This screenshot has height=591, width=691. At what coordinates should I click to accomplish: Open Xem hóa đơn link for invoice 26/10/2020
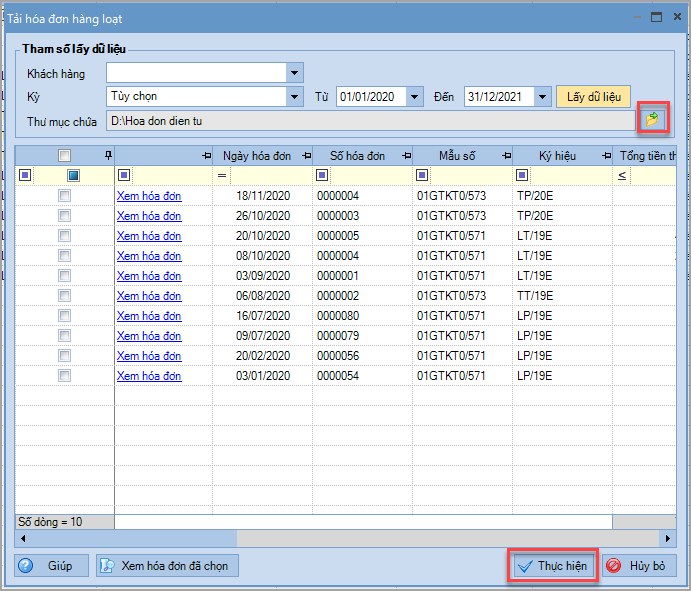click(149, 216)
